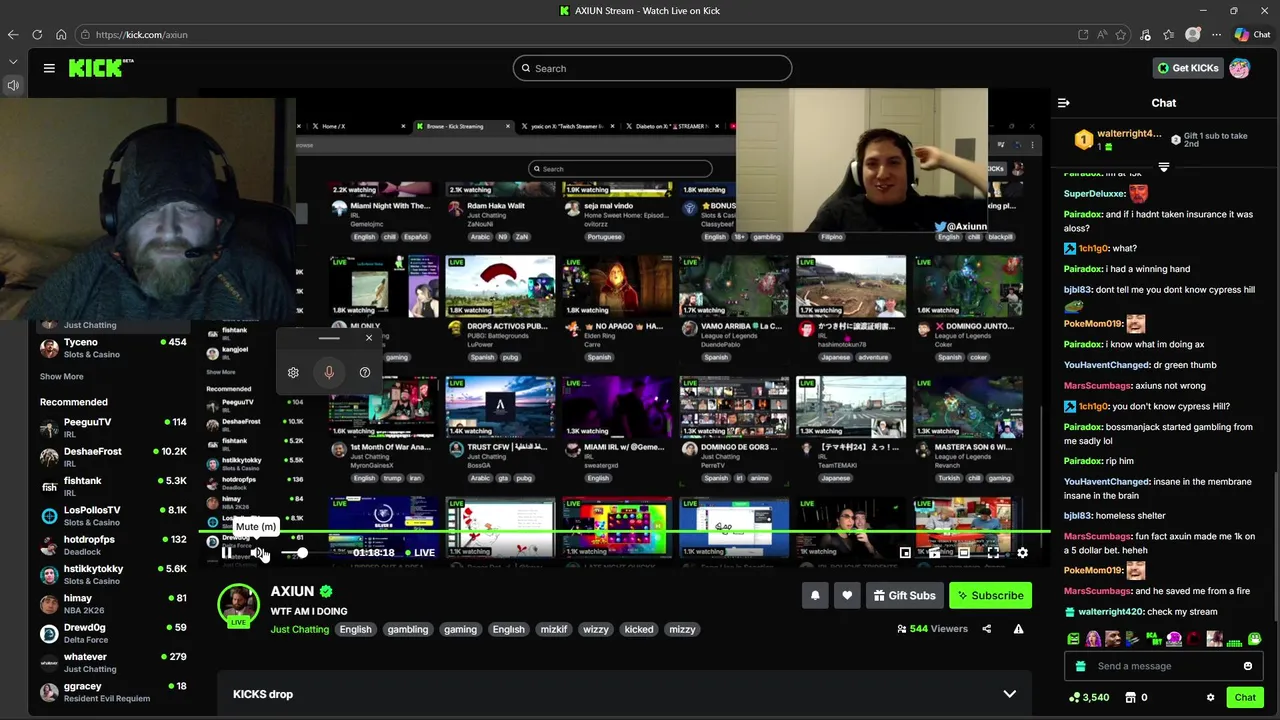Jump to LIVE in the player

click(420, 552)
